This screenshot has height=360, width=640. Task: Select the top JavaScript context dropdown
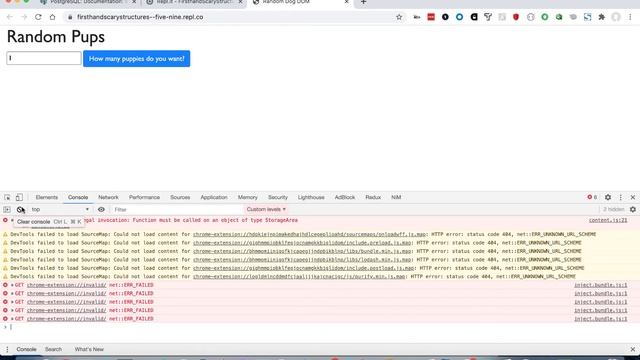click(60, 209)
